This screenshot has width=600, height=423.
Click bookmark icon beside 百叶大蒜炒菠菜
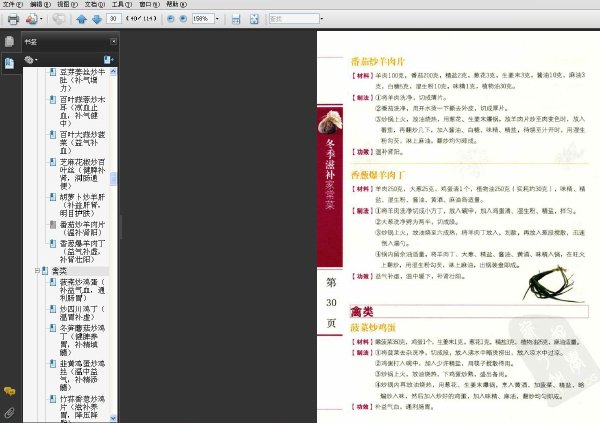[53, 135]
